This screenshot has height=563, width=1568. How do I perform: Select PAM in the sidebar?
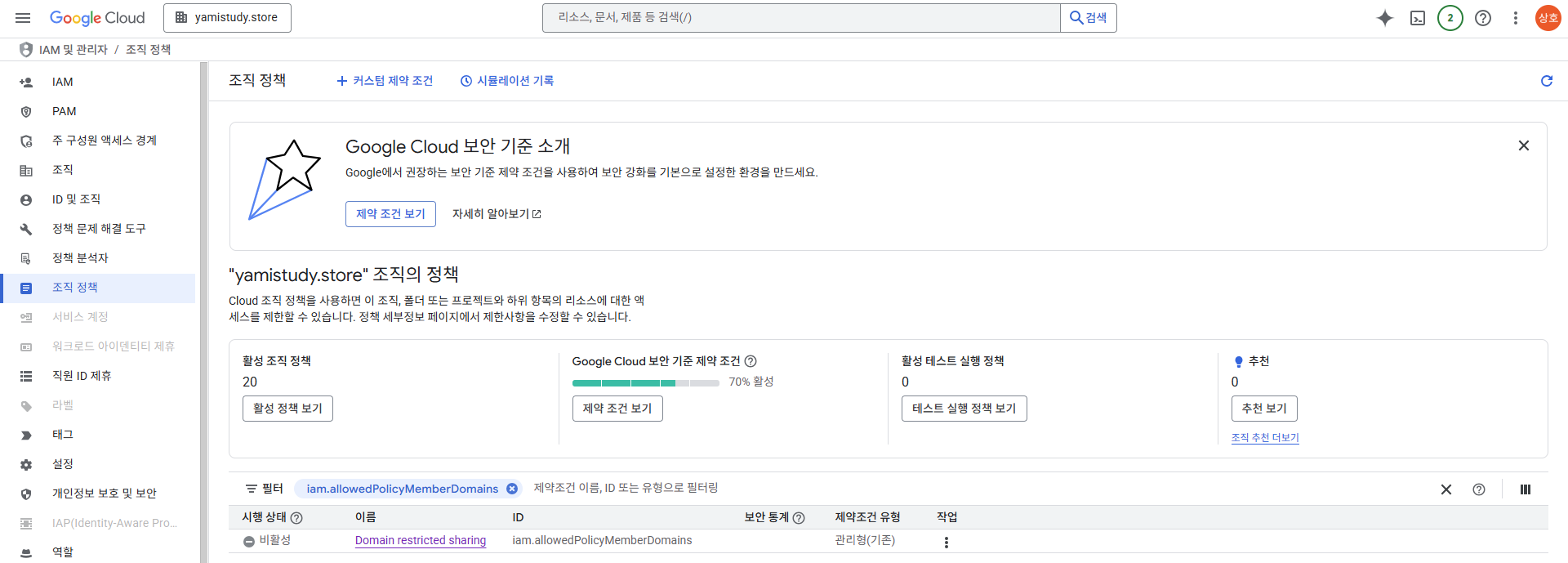coord(98,111)
